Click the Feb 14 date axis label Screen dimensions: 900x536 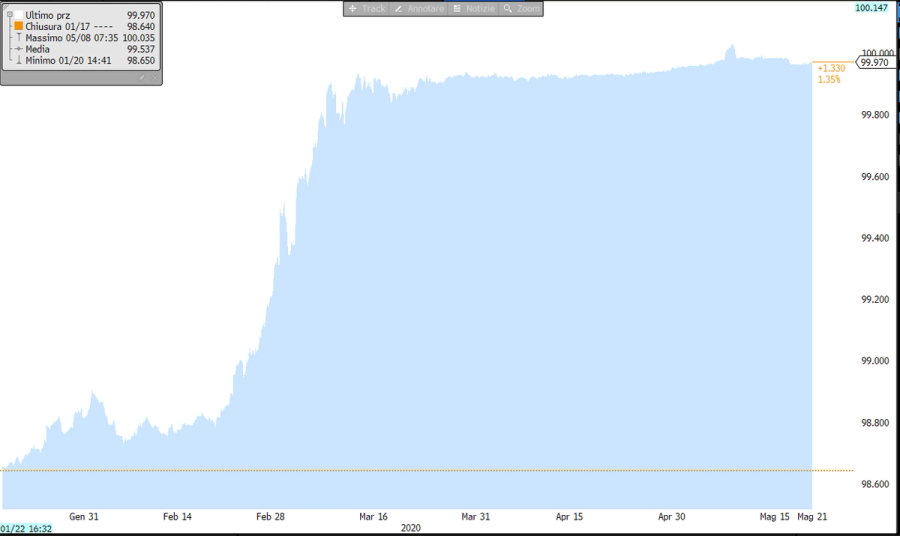pos(177,516)
